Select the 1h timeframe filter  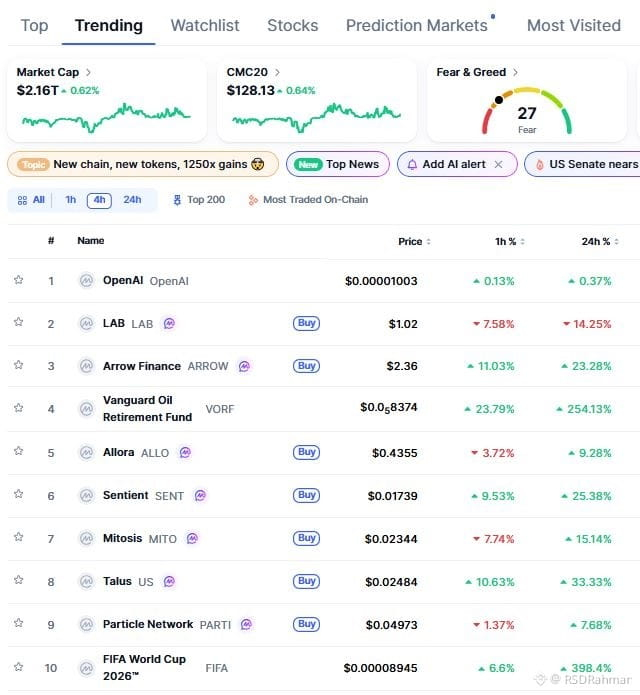[x=70, y=200]
